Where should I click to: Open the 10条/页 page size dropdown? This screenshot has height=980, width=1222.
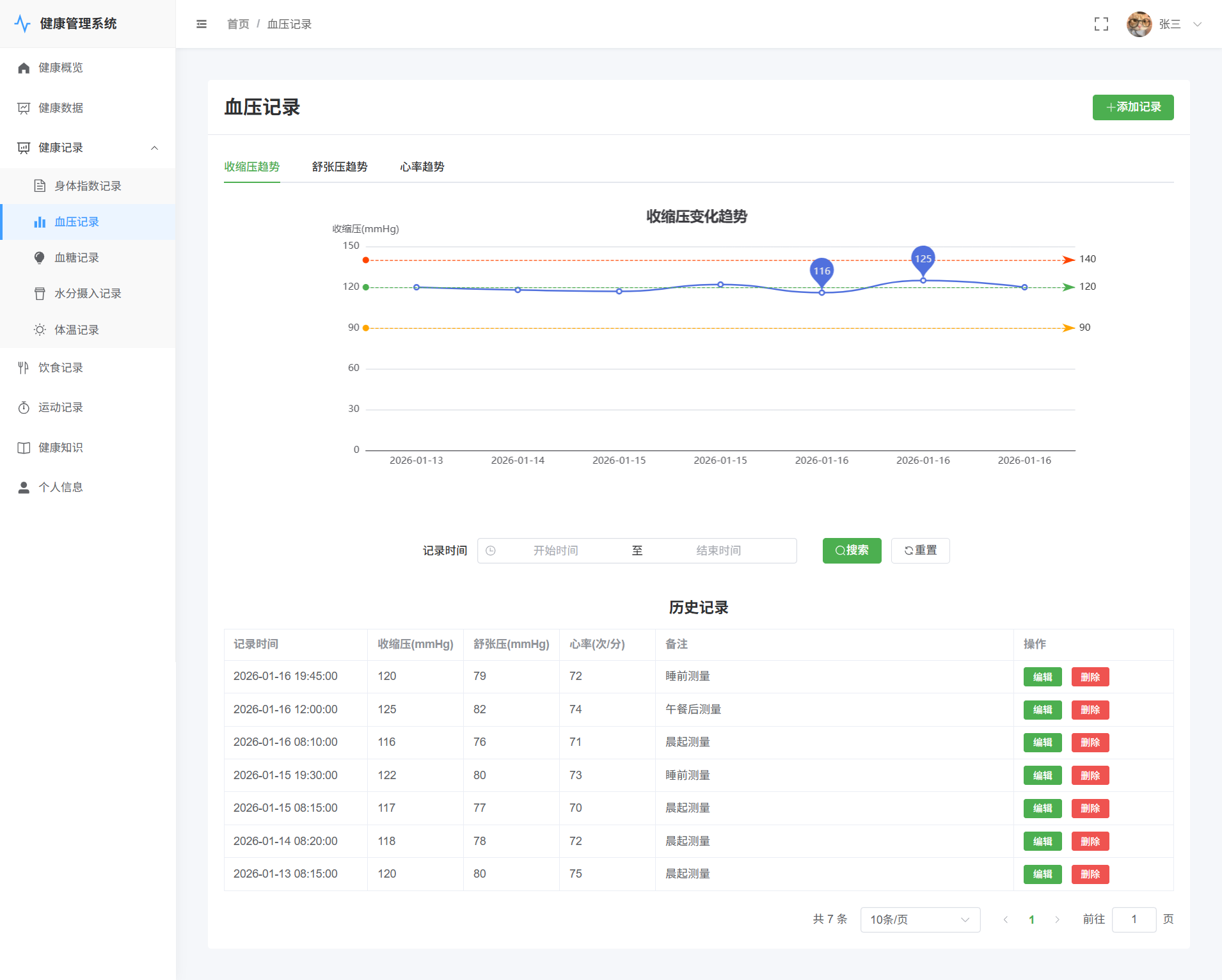tap(919, 919)
